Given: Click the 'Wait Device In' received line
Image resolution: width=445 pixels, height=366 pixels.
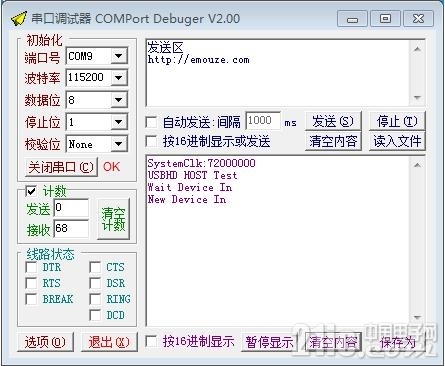Looking at the screenshot, I should pyautogui.click(x=190, y=187).
